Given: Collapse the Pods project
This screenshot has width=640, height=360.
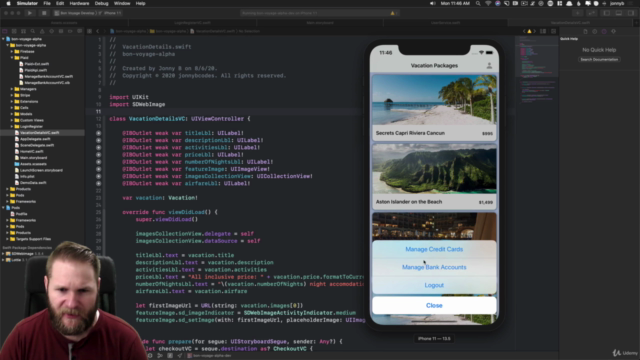Looking at the screenshot, I should coord(3,207).
